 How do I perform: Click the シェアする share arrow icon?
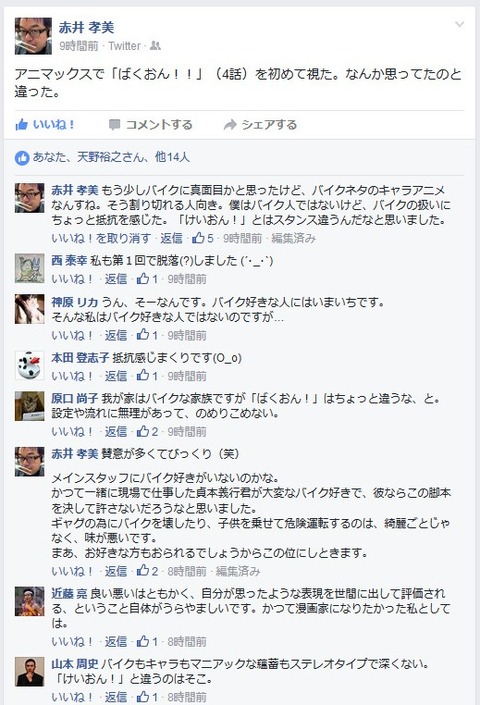[230, 125]
